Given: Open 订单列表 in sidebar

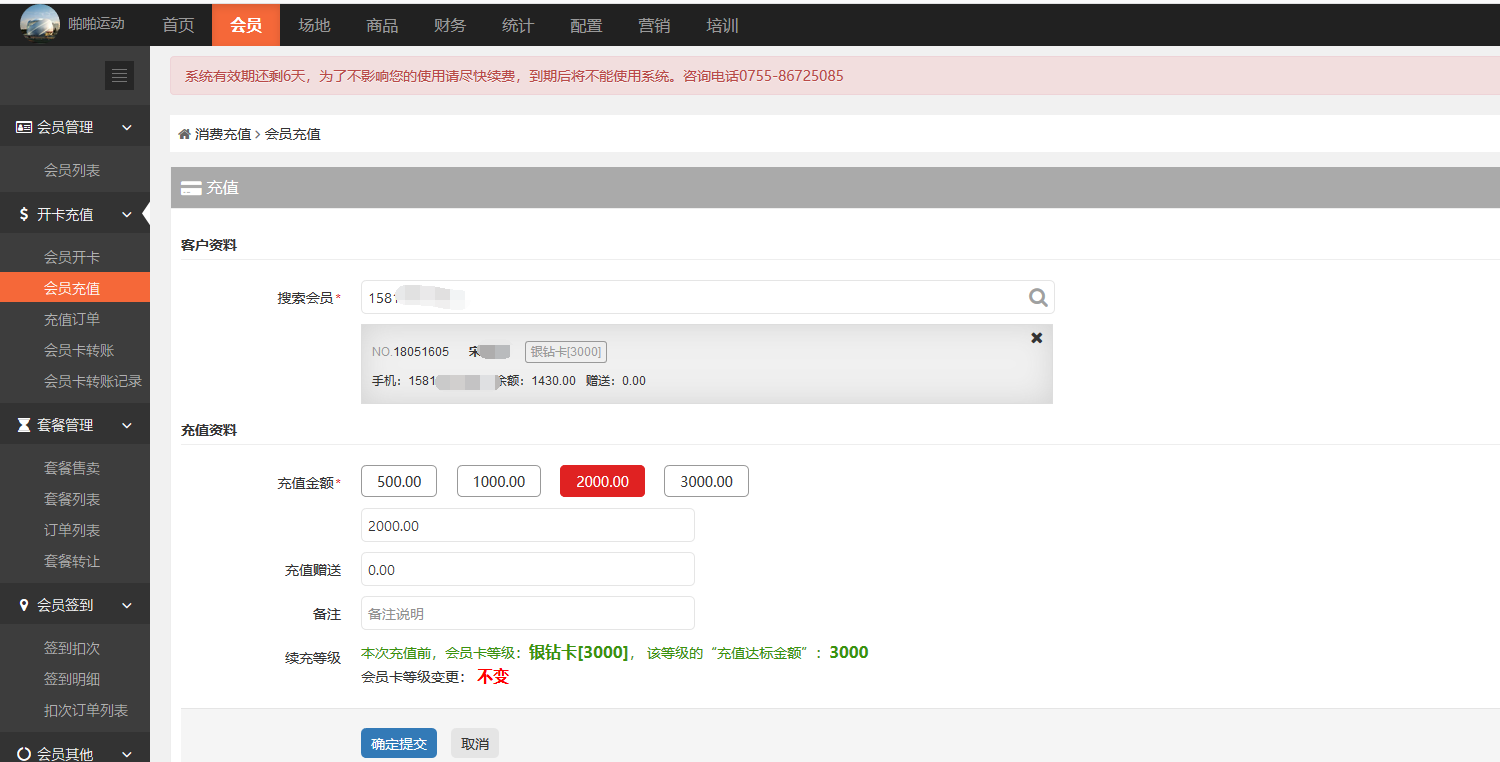Looking at the screenshot, I should point(72,530).
